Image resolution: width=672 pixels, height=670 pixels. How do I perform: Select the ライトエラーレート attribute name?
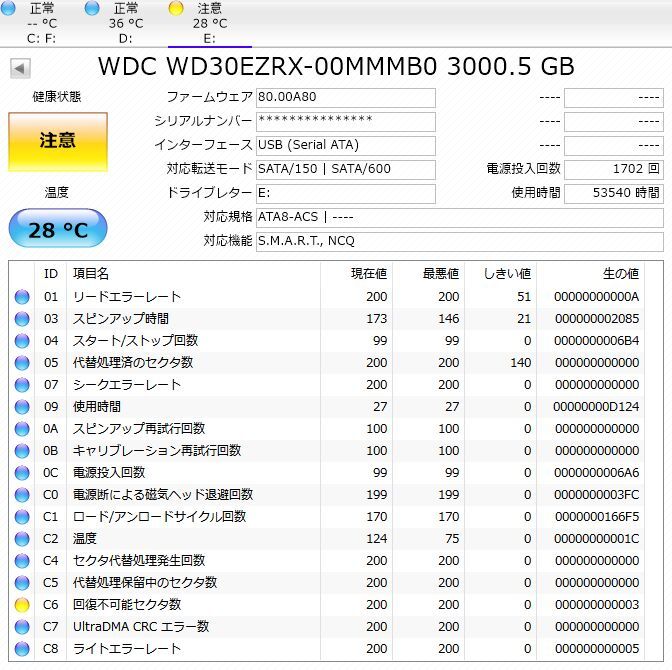pos(127,649)
